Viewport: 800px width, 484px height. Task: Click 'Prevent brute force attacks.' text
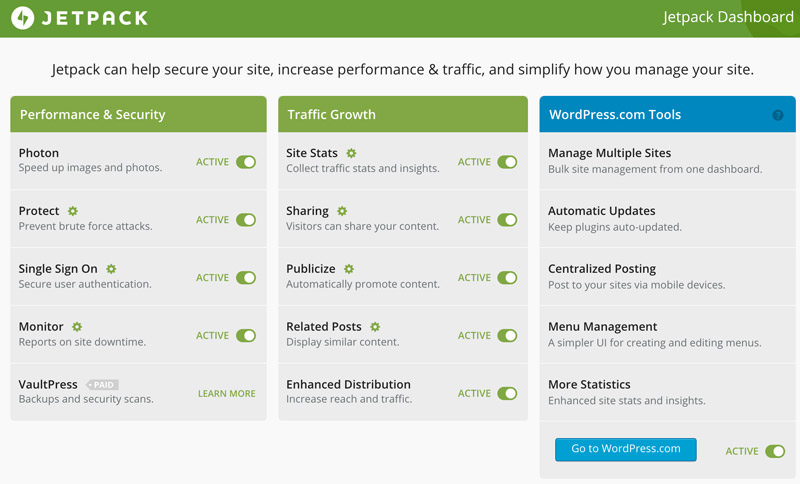[86, 226]
